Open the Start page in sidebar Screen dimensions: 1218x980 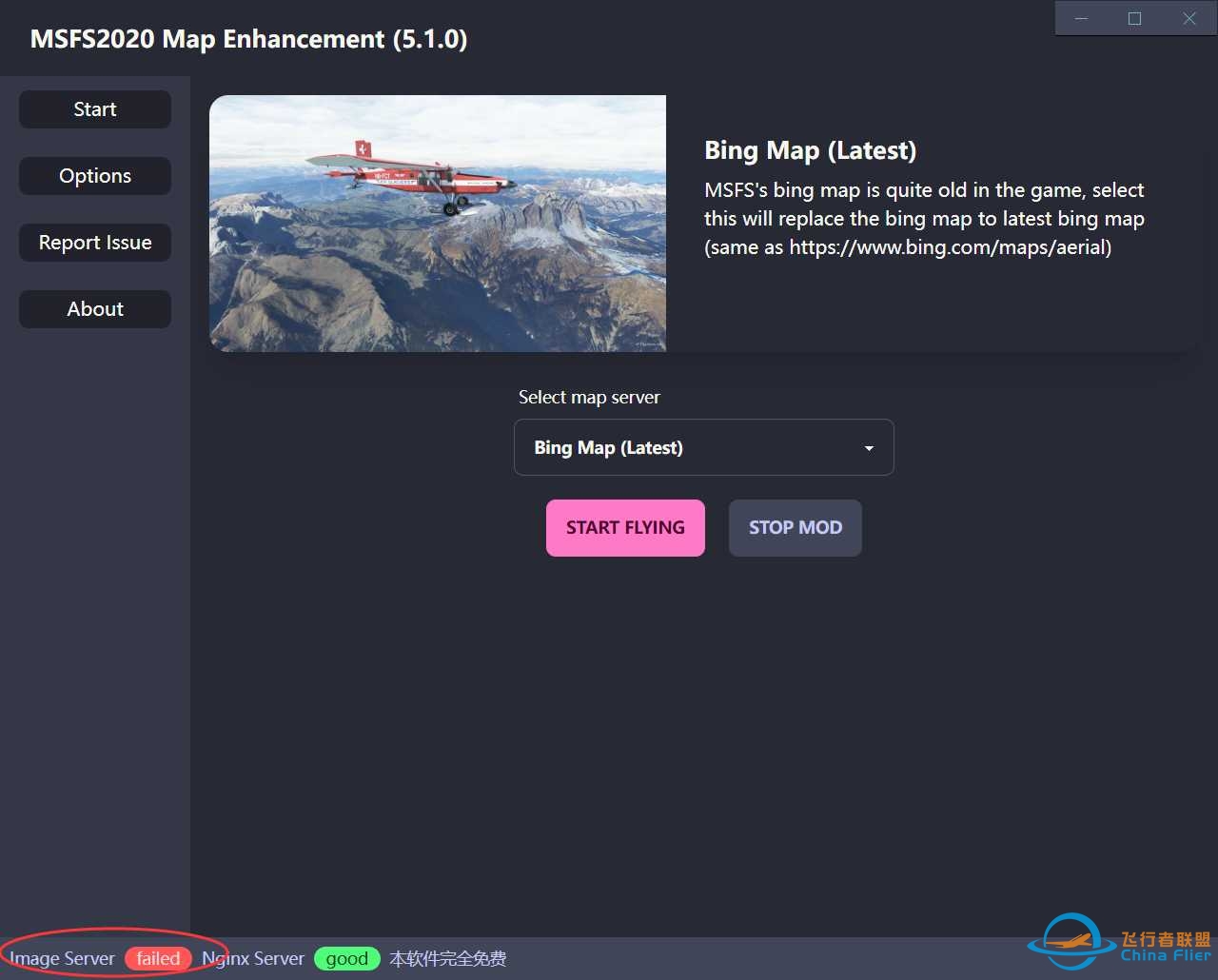coord(95,109)
